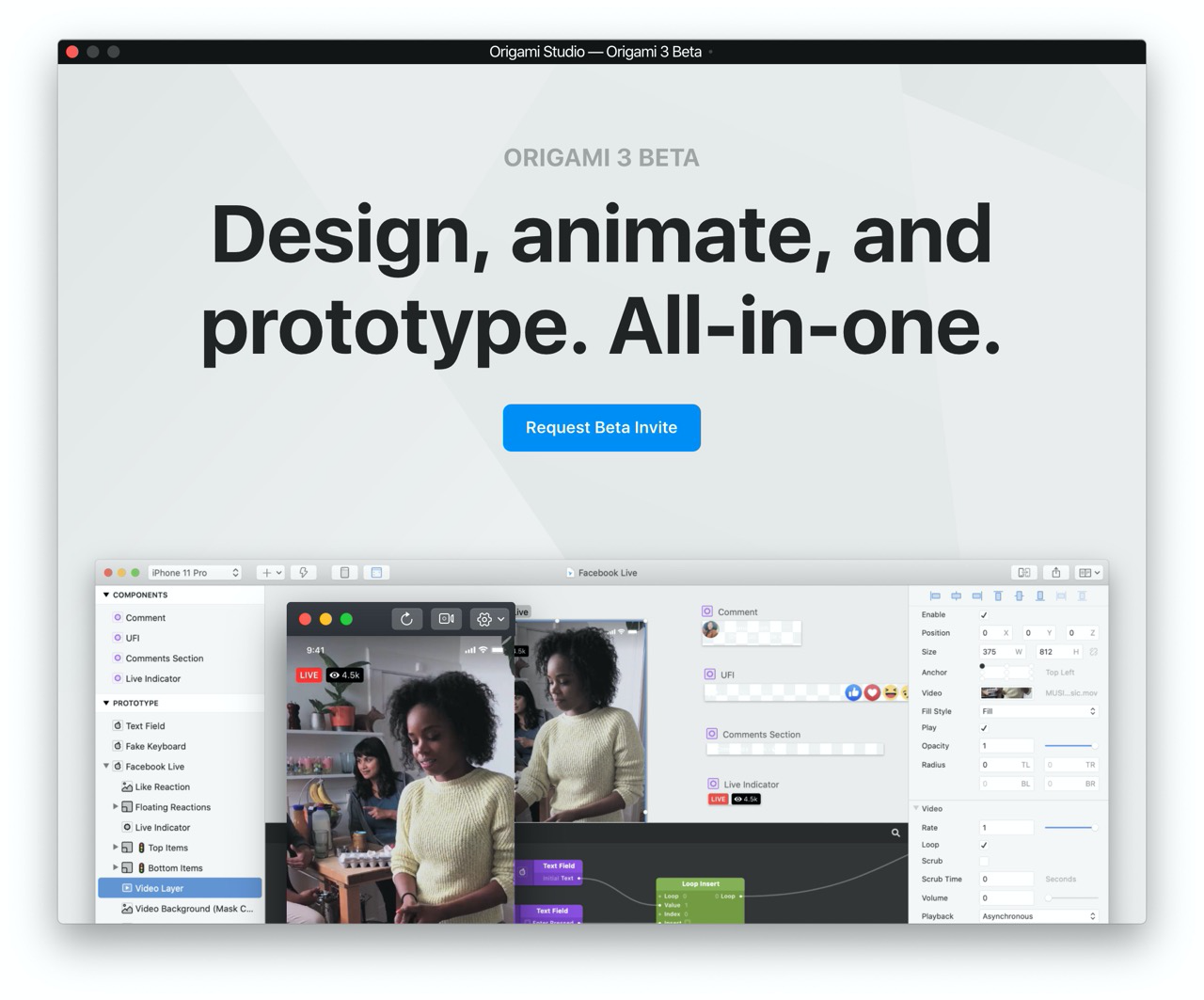This screenshot has width=1204, height=1000.
Task: Click the Loop Insert patch node
Action: pyautogui.click(x=701, y=900)
